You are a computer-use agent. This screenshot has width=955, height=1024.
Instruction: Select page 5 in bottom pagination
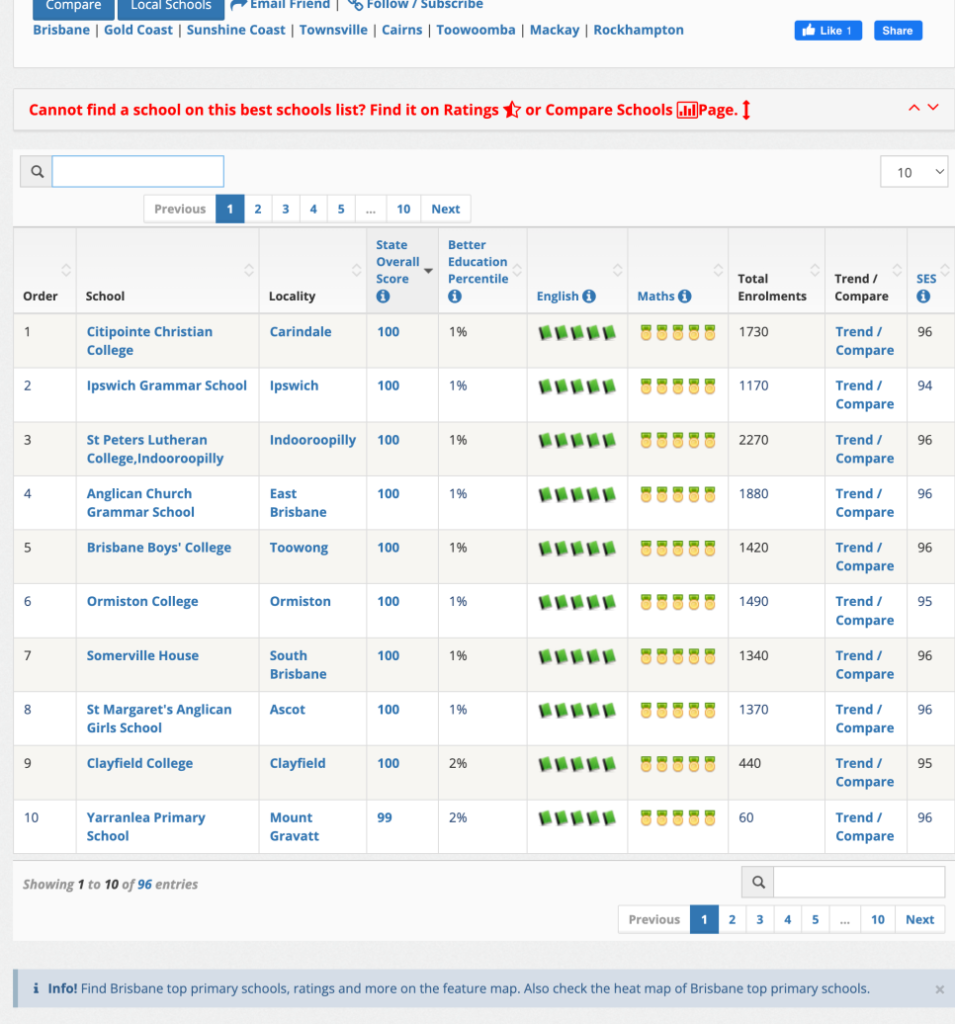tap(815, 920)
